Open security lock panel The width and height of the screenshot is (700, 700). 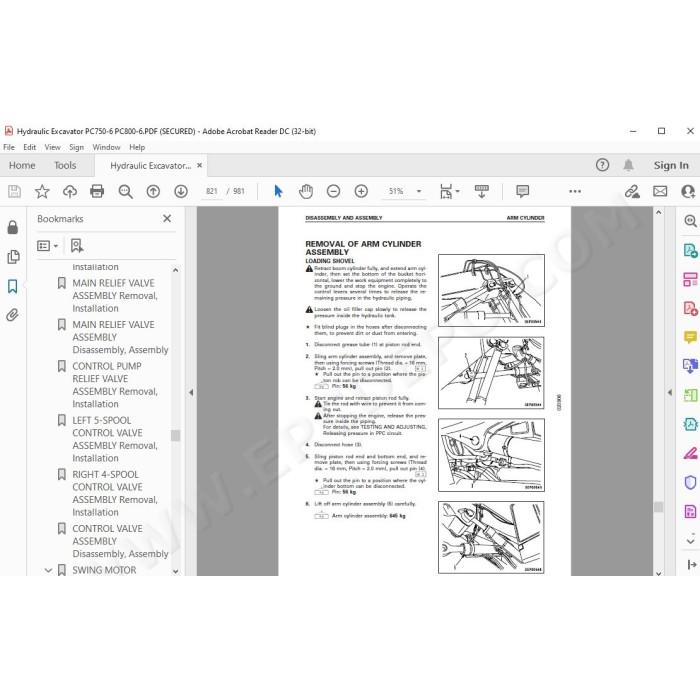coord(12,227)
